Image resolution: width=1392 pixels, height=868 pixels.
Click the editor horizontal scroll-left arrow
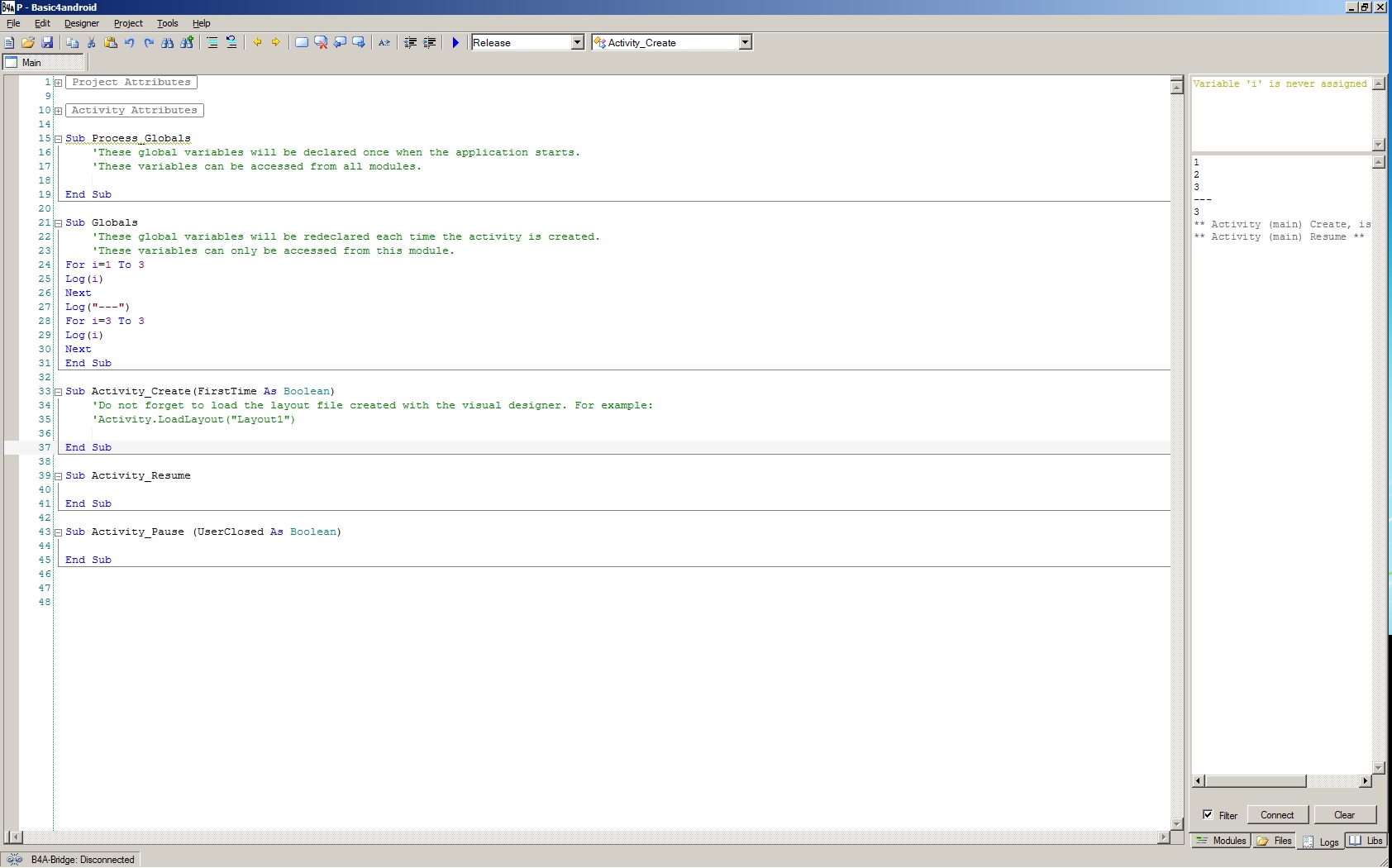pyautogui.click(x=14, y=837)
